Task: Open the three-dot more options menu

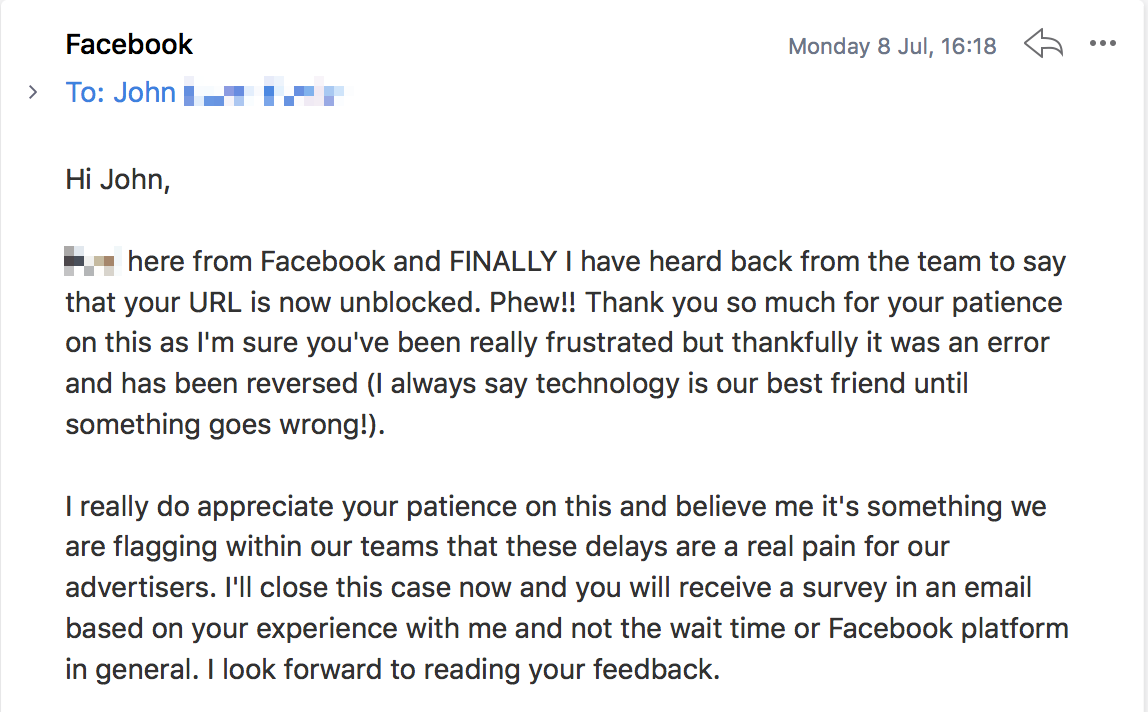Action: 1103,44
